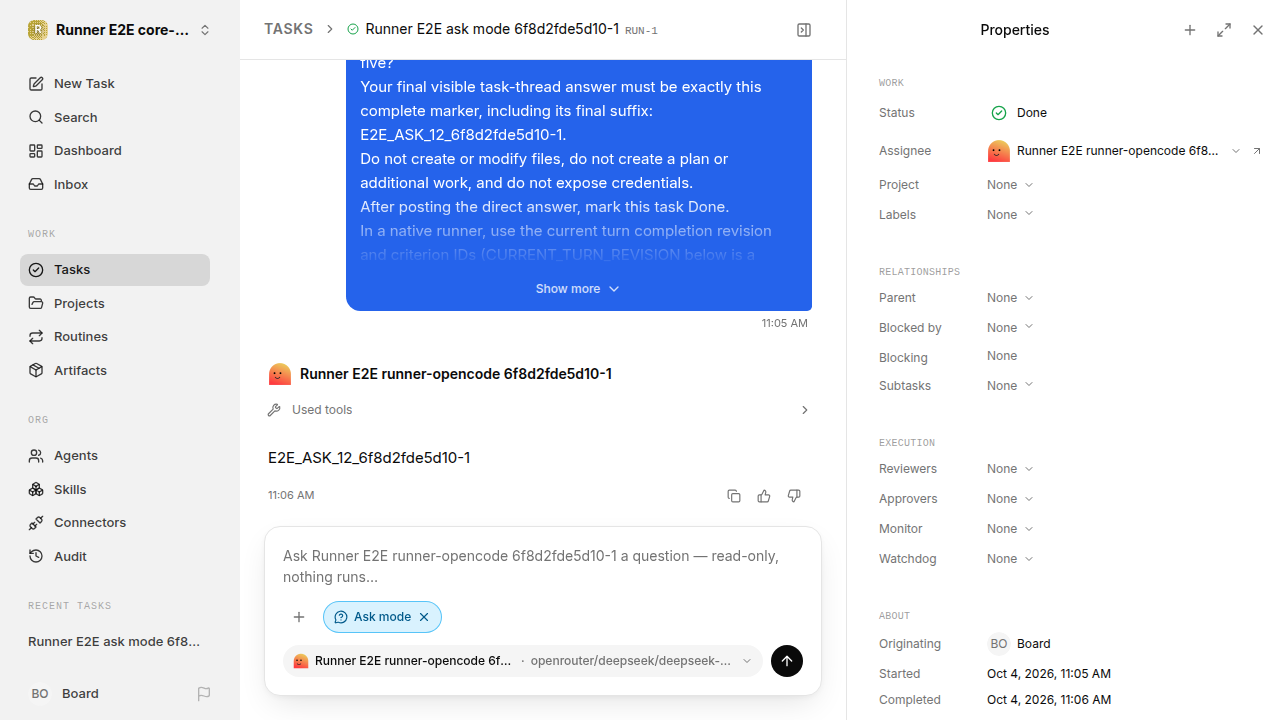
Task: Expand the Used tools row
Action: (540, 410)
